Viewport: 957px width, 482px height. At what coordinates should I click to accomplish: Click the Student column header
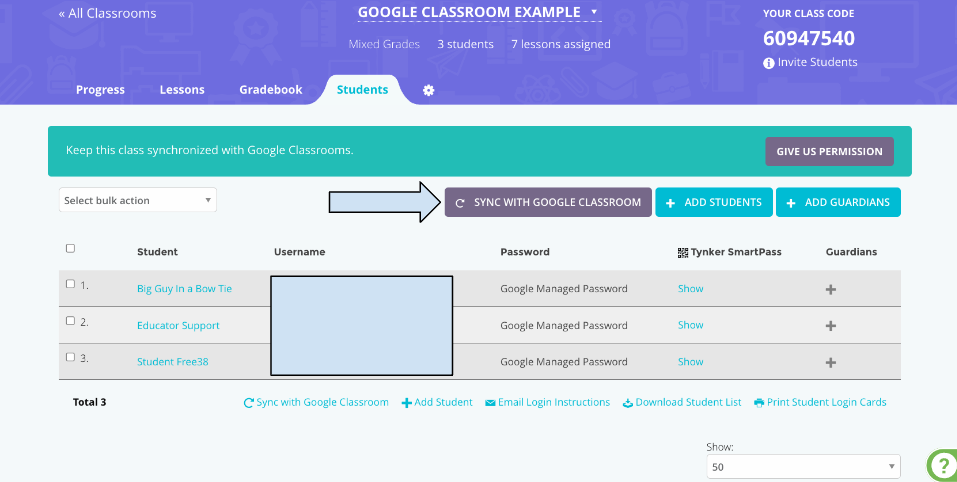(157, 252)
